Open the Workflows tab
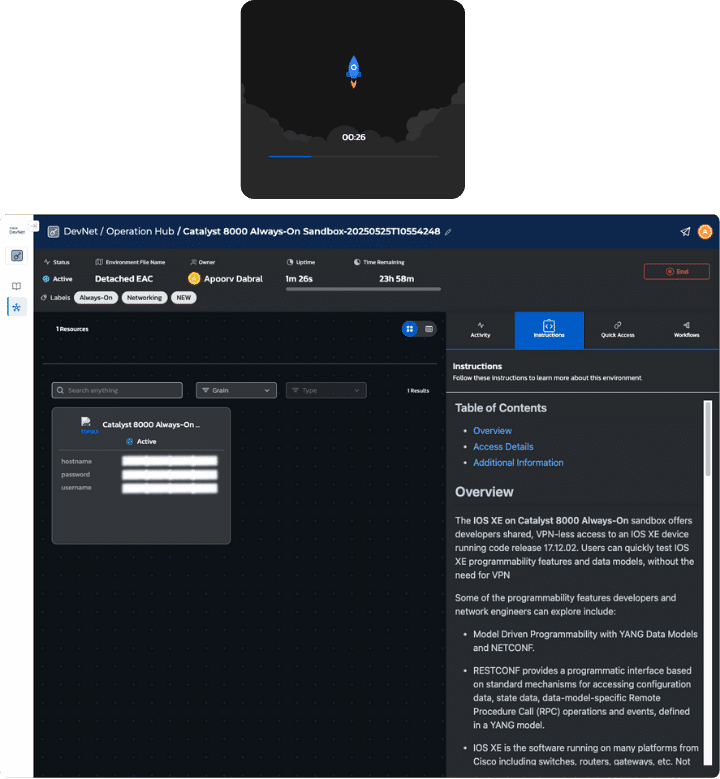This screenshot has width=720, height=779. click(686, 330)
